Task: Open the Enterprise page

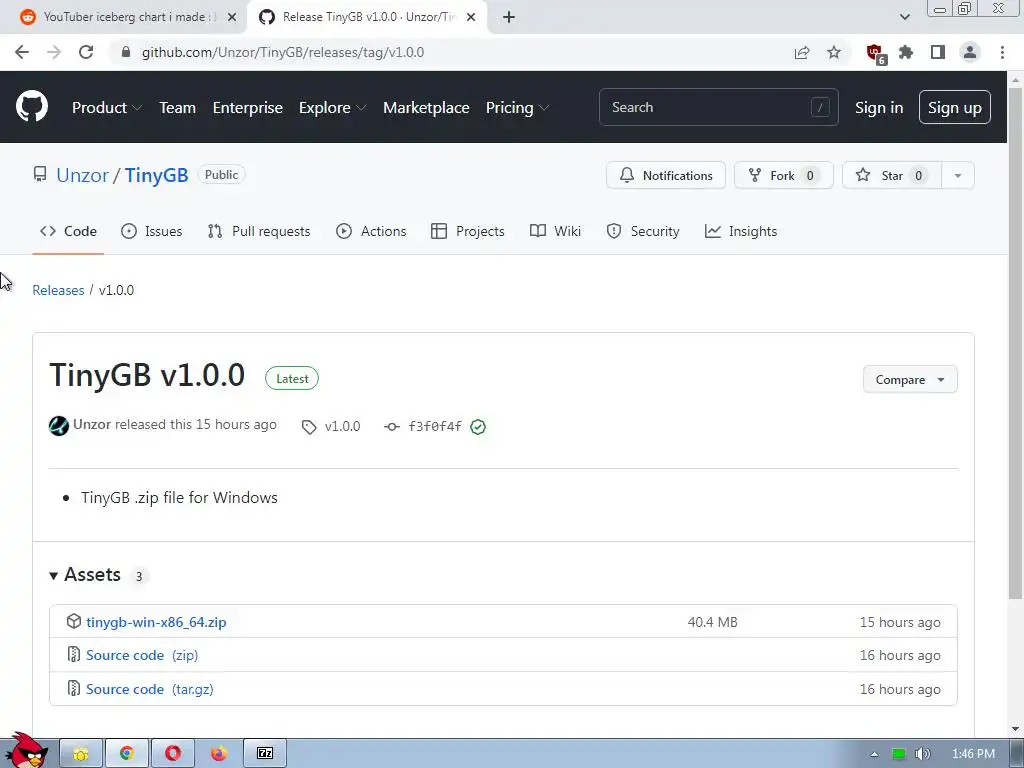Action: (x=248, y=108)
